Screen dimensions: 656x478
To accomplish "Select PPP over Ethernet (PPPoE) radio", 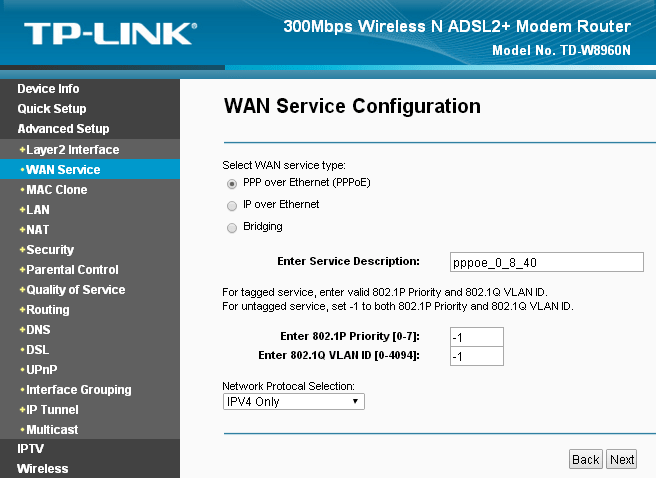I will pyautogui.click(x=232, y=184).
